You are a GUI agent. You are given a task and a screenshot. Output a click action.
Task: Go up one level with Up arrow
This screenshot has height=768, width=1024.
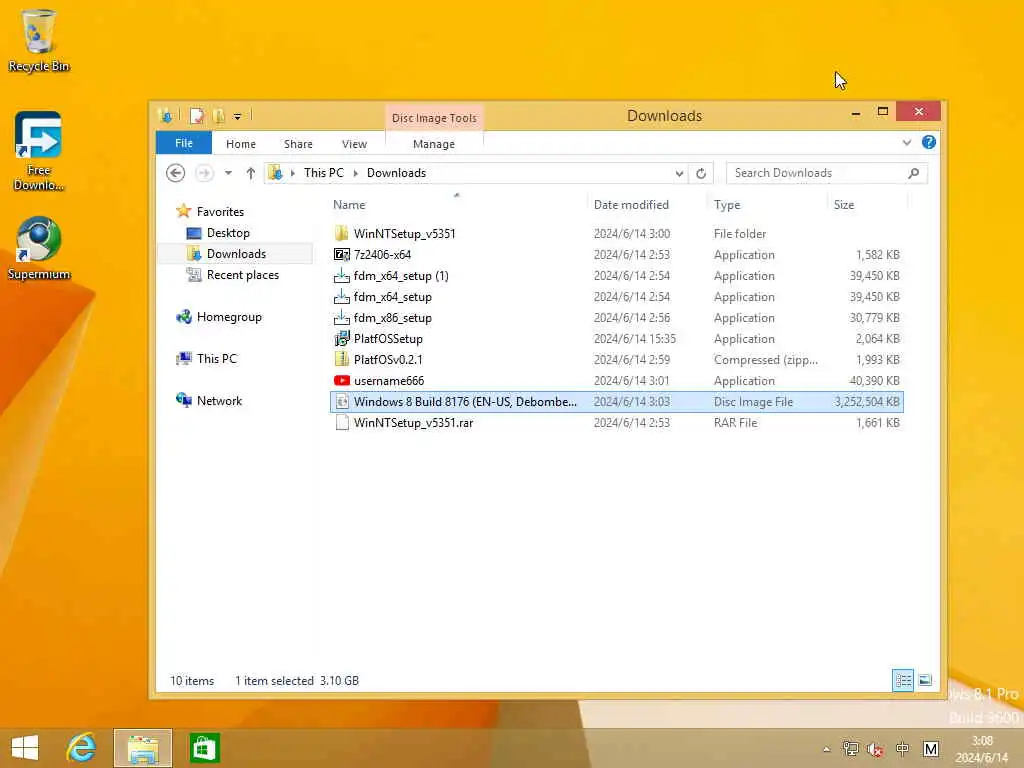(x=250, y=173)
